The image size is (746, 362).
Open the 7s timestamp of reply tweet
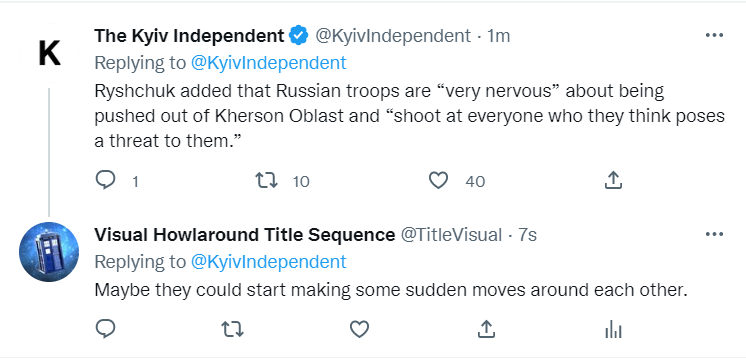point(527,235)
